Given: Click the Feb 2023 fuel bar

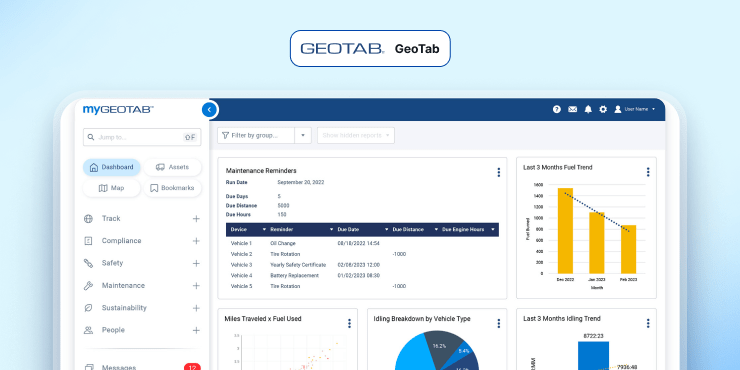Looking at the screenshot, I should tap(628, 249).
